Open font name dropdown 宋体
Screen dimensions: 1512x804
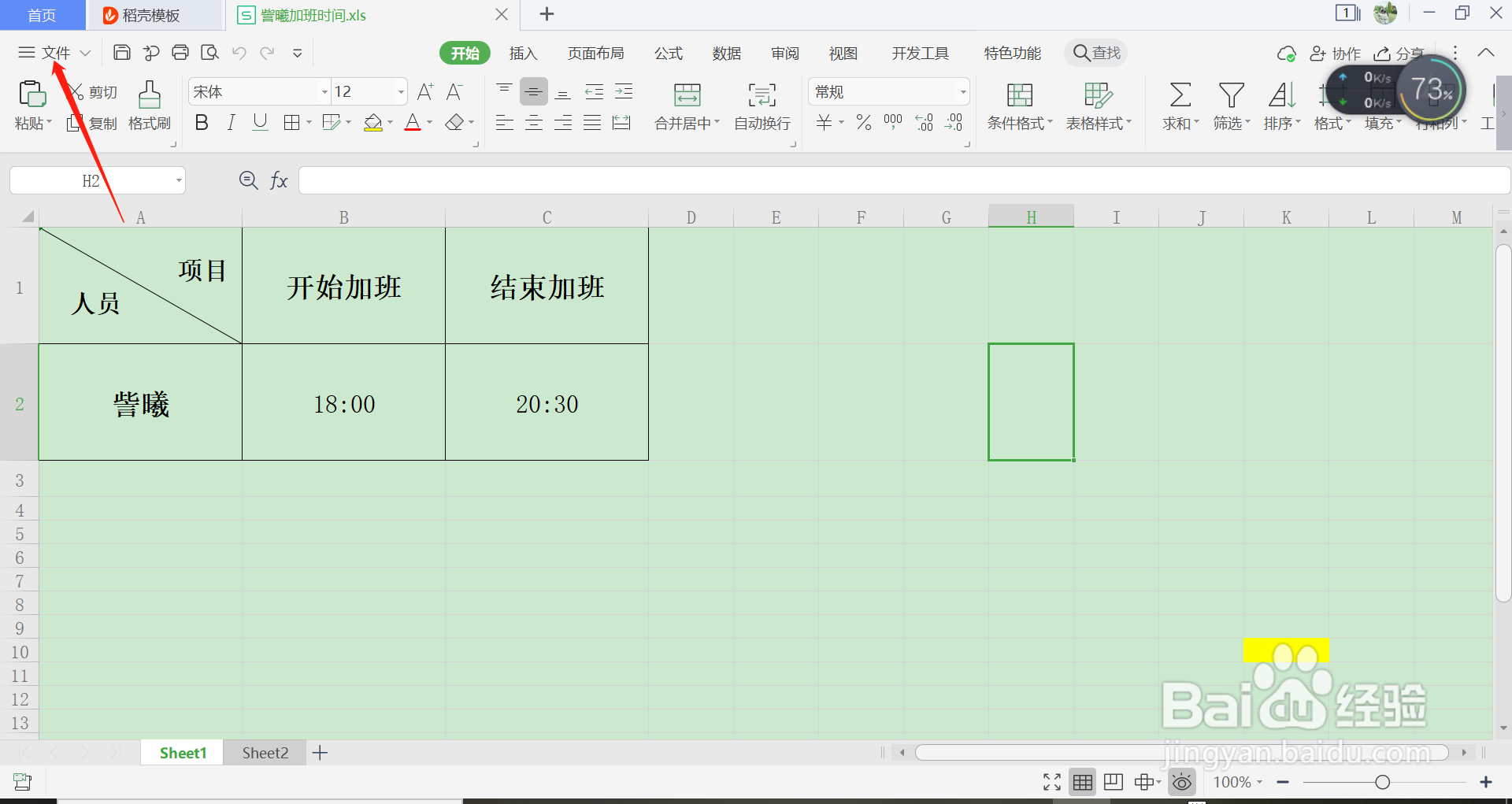click(324, 92)
